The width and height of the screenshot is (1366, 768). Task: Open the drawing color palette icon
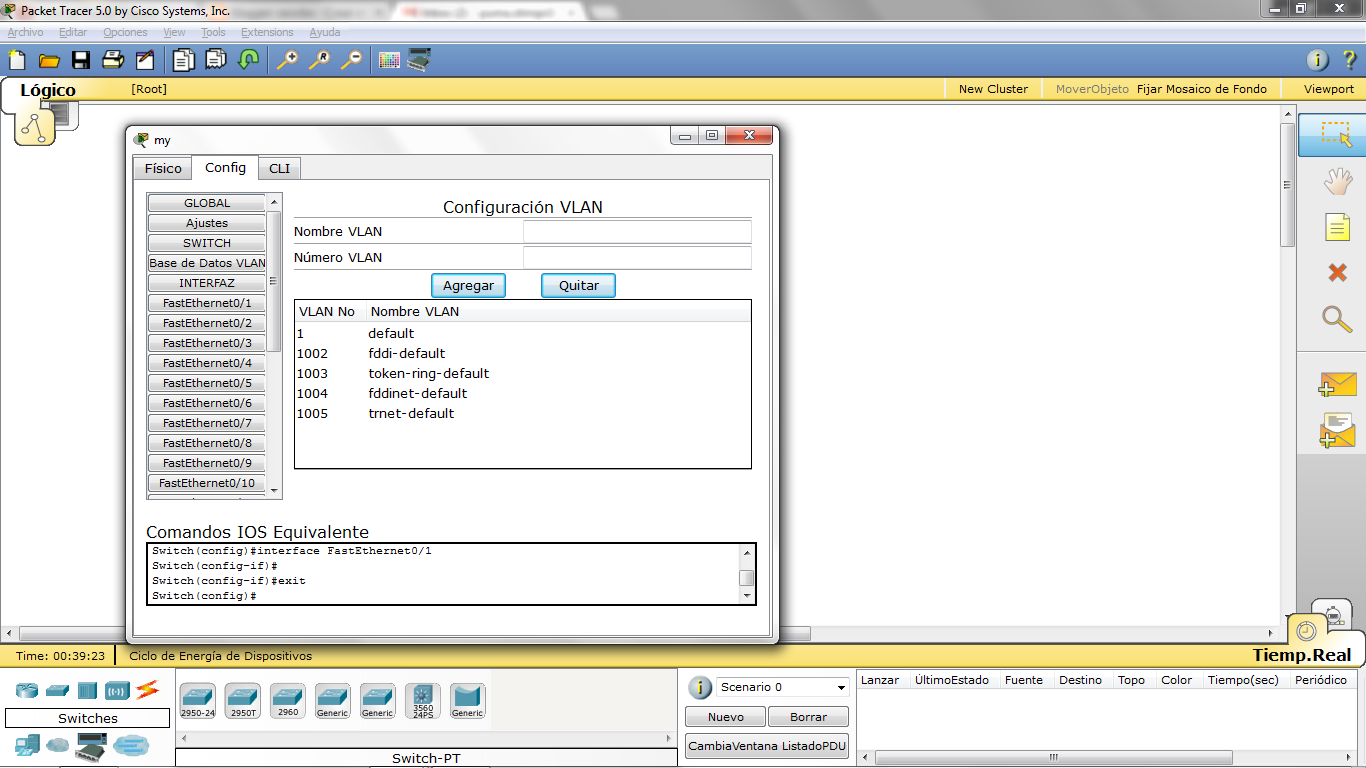[389, 60]
